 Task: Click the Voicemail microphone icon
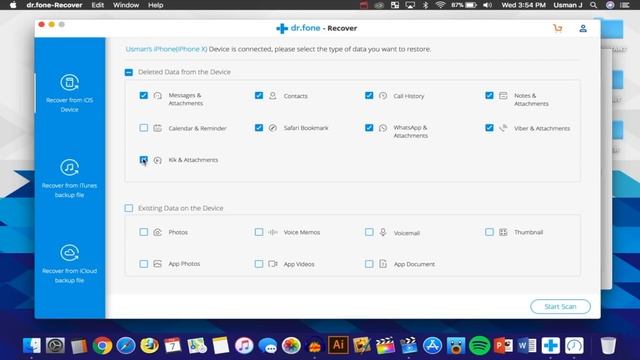pos(383,232)
